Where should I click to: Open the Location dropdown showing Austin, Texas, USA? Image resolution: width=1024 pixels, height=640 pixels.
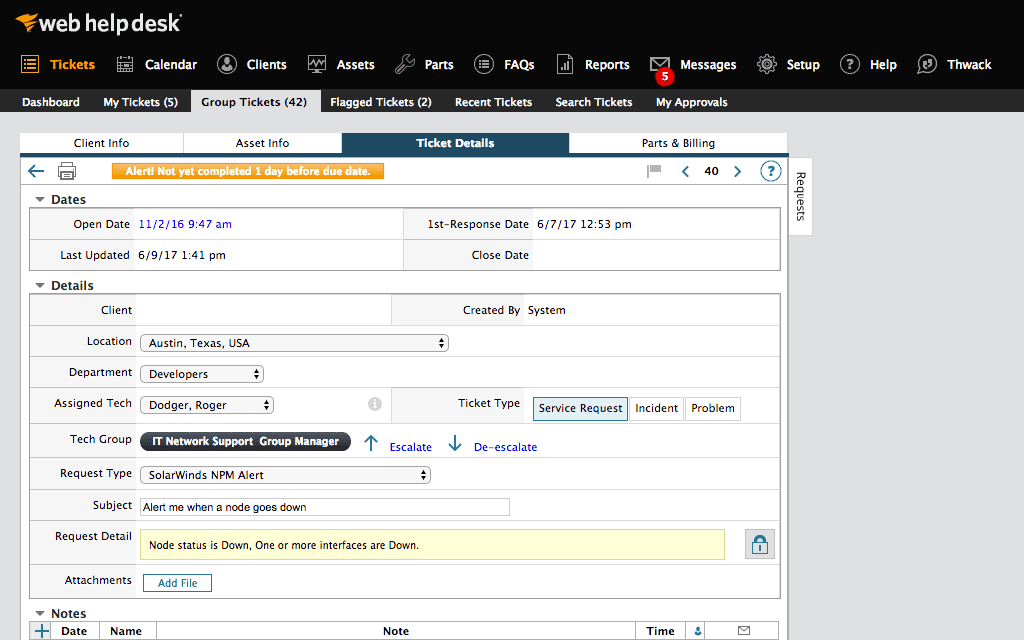coord(295,343)
